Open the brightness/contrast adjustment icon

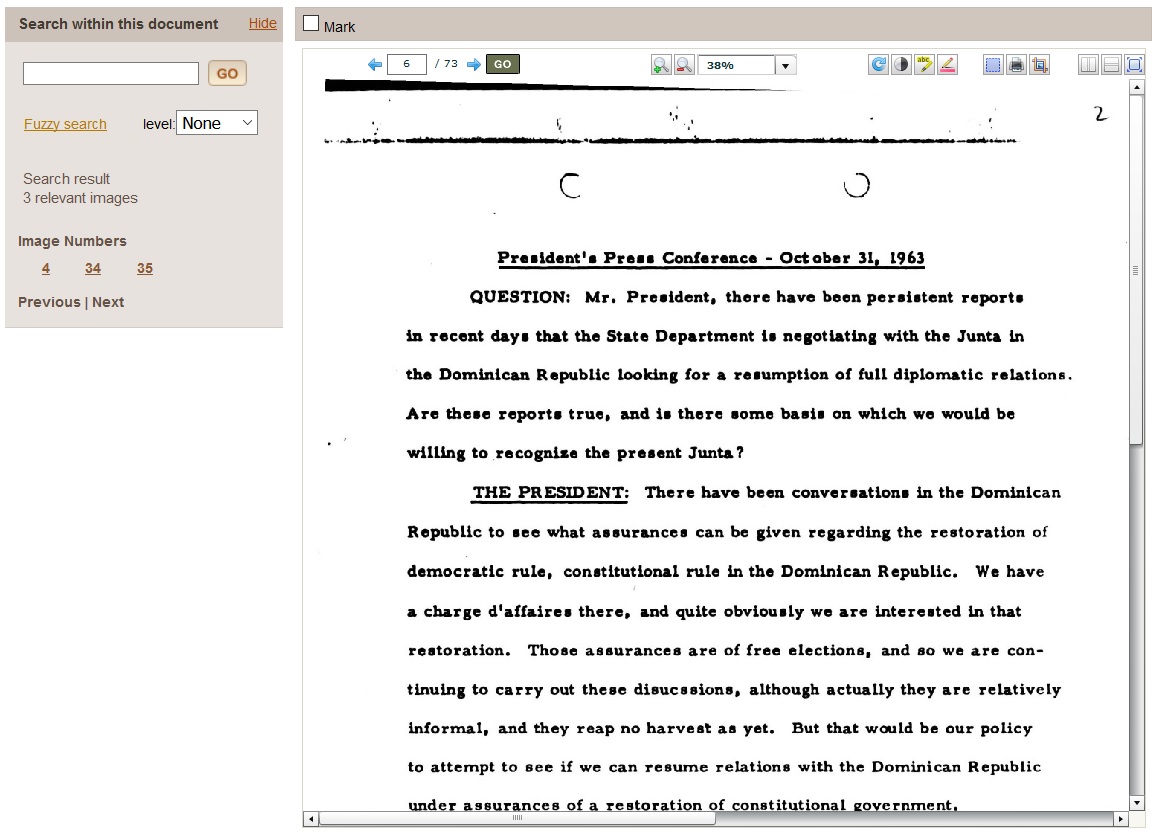[x=901, y=64]
